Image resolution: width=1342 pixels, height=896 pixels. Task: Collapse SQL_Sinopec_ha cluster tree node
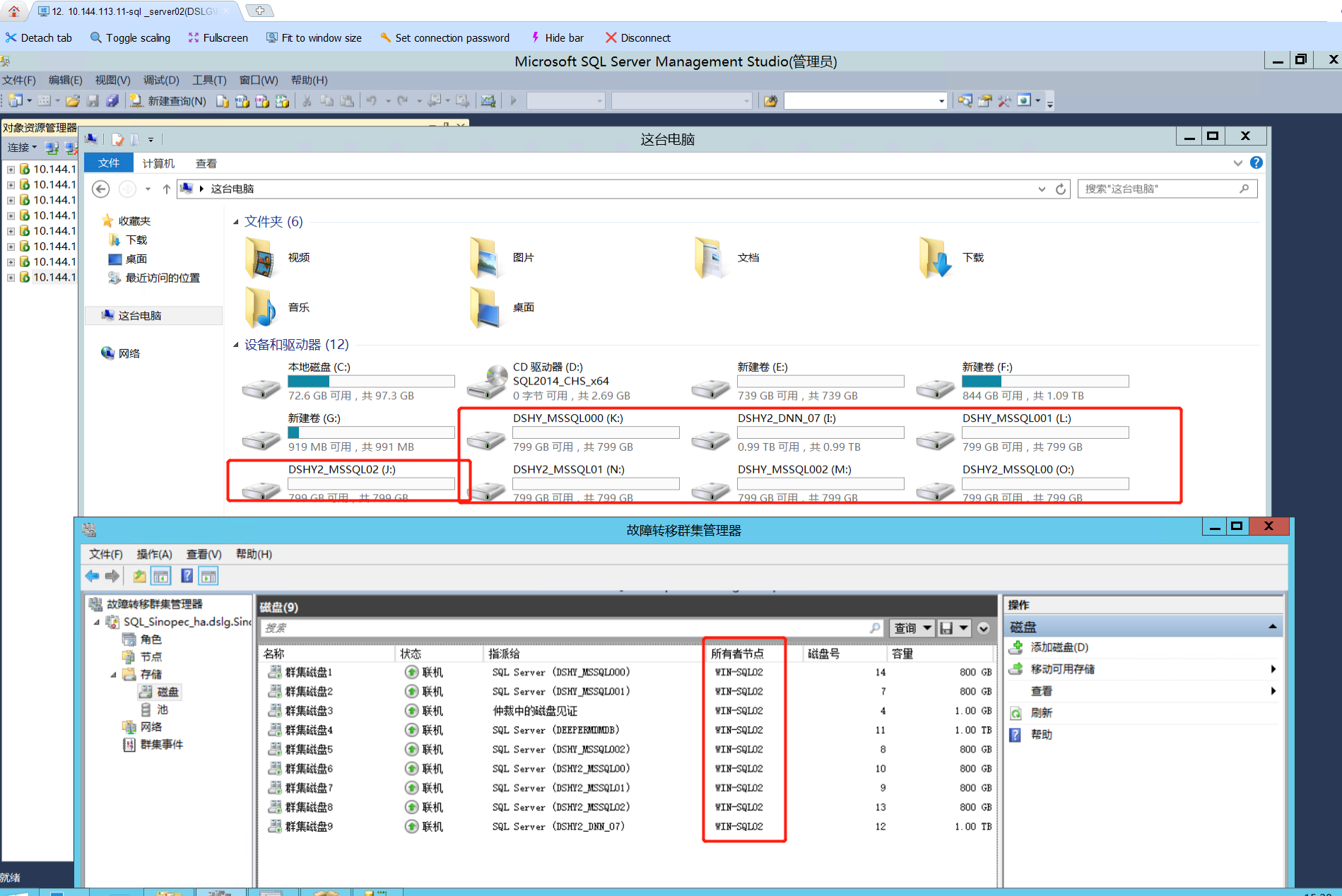[x=97, y=622]
